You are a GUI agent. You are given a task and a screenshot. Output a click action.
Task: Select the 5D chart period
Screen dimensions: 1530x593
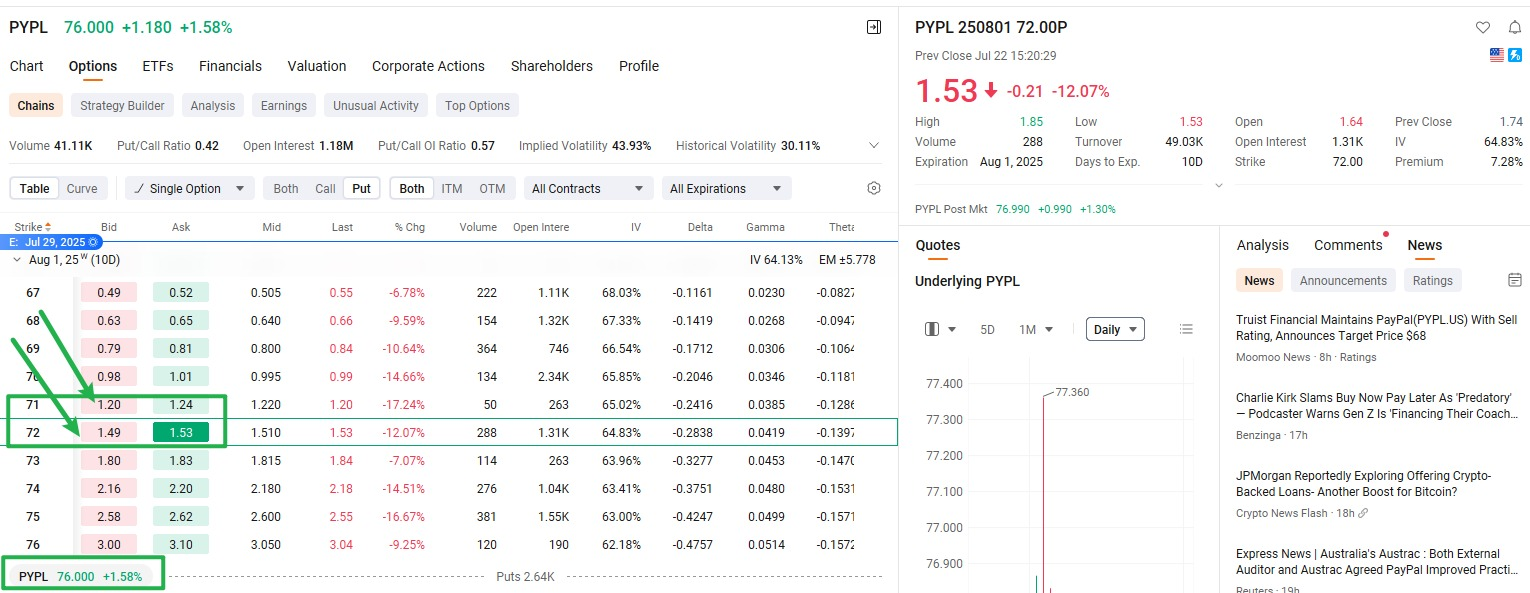pyautogui.click(x=987, y=329)
